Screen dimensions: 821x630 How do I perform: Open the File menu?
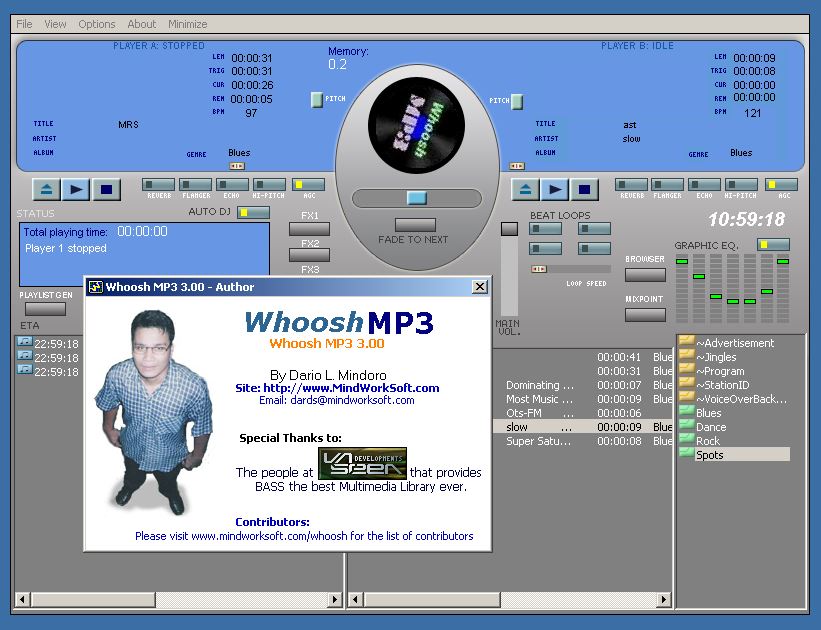pyautogui.click(x=24, y=24)
